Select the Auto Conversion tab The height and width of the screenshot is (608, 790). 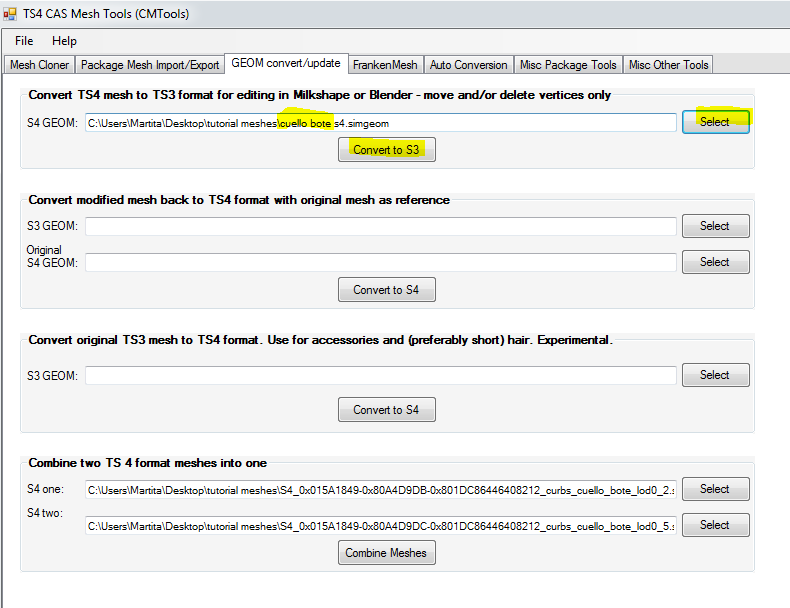click(468, 65)
